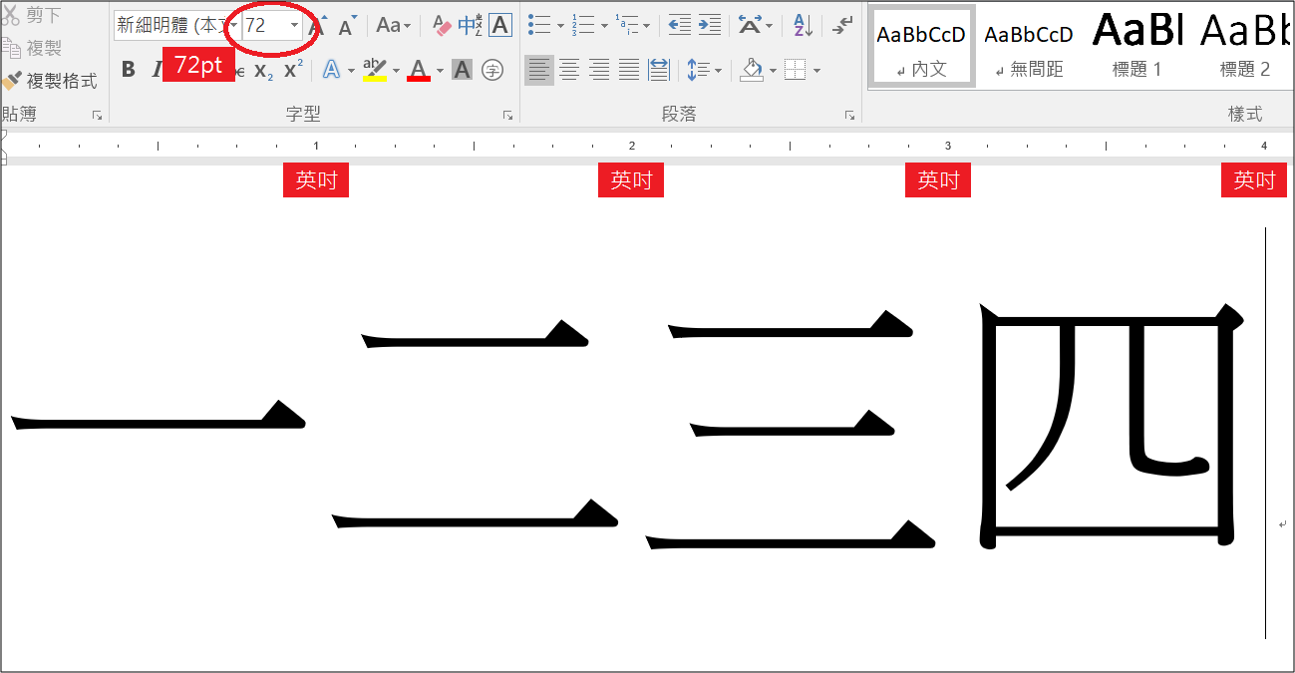The height and width of the screenshot is (673, 1295).
Task: Decrease paragraph indent
Action: coord(680,26)
